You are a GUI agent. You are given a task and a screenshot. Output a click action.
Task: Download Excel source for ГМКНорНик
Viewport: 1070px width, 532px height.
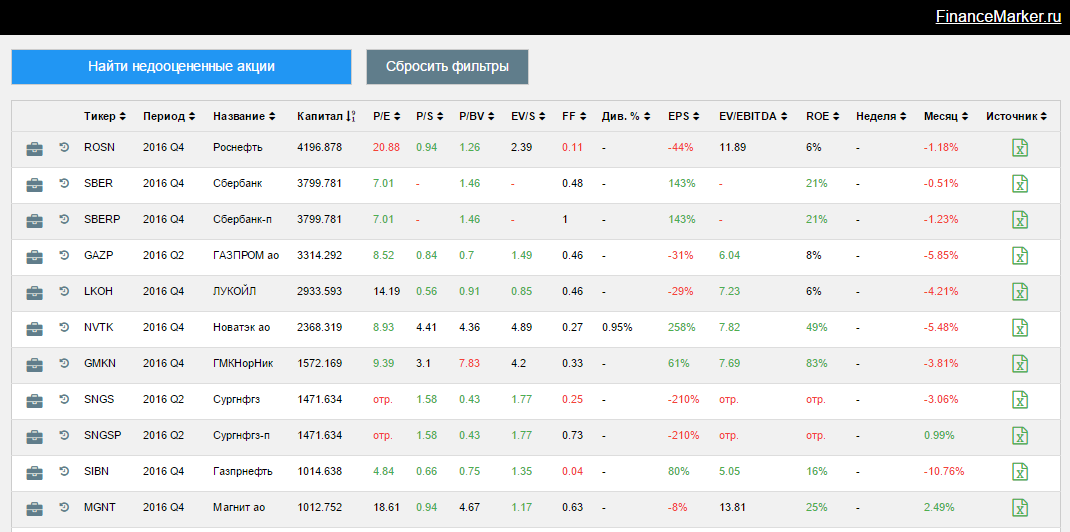(x=1019, y=364)
